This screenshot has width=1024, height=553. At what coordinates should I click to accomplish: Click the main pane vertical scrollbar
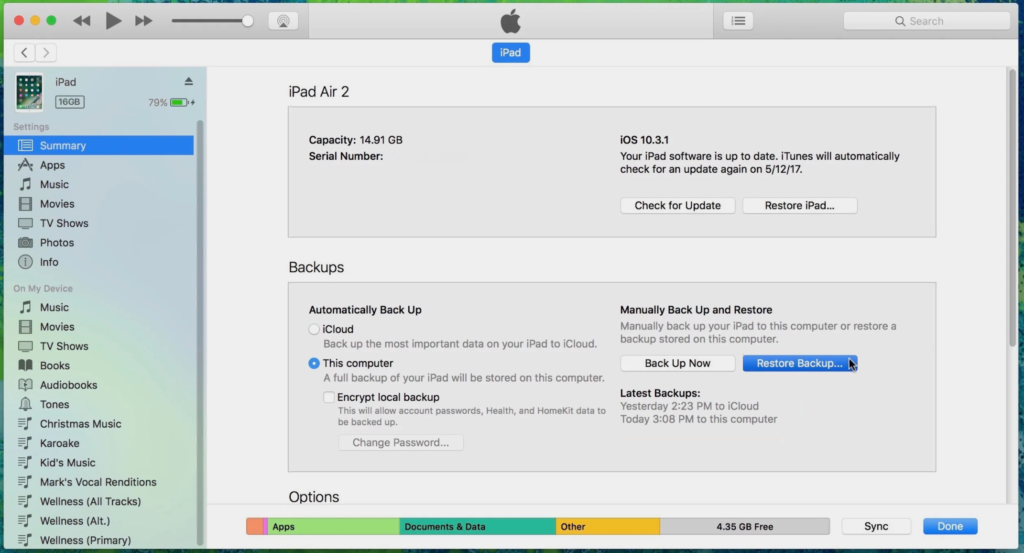click(x=1012, y=209)
